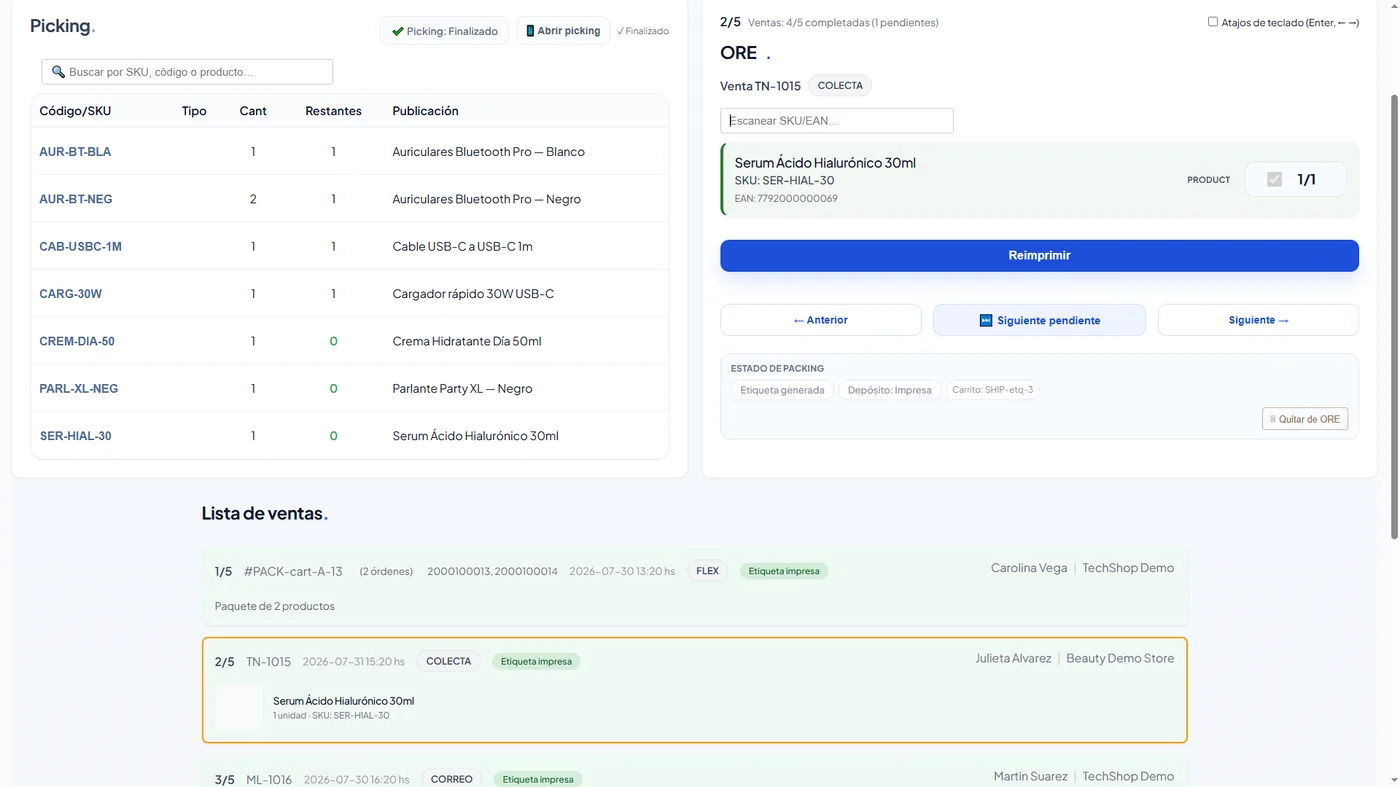Select the #PACK-cart-A-13 sale in the list

695,587
